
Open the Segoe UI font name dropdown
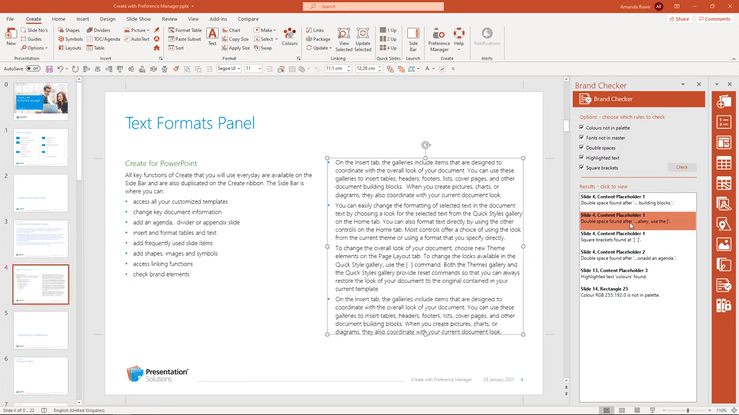click(x=239, y=69)
